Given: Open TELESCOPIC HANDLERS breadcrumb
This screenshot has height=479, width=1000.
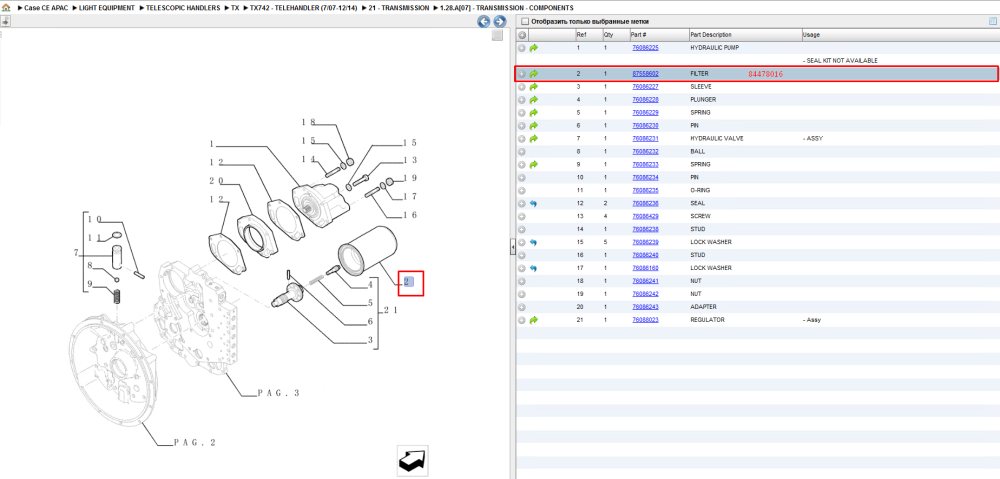Looking at the screenshot, I should tap(183, 8).
